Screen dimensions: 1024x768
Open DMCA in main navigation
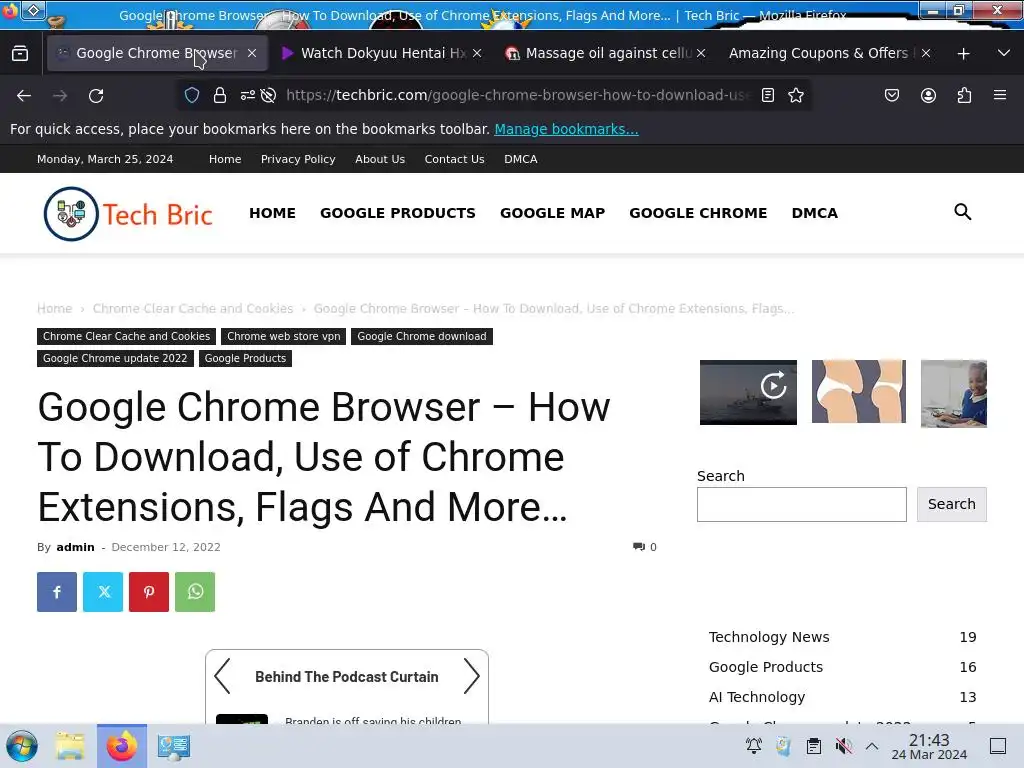(814, 213)
